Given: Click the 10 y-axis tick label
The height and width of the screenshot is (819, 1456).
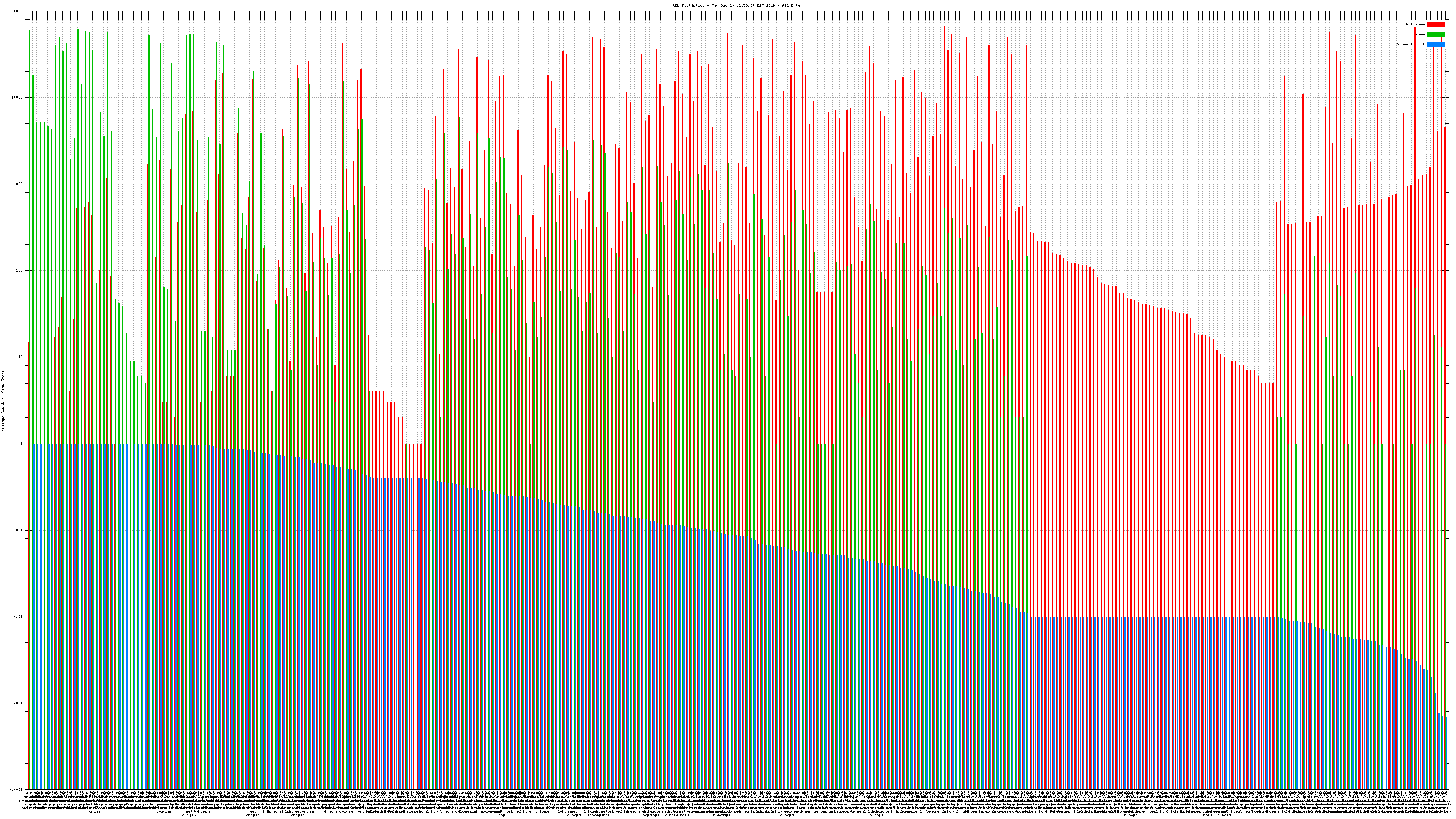Looking at the screenshot, I should point(21,357).
